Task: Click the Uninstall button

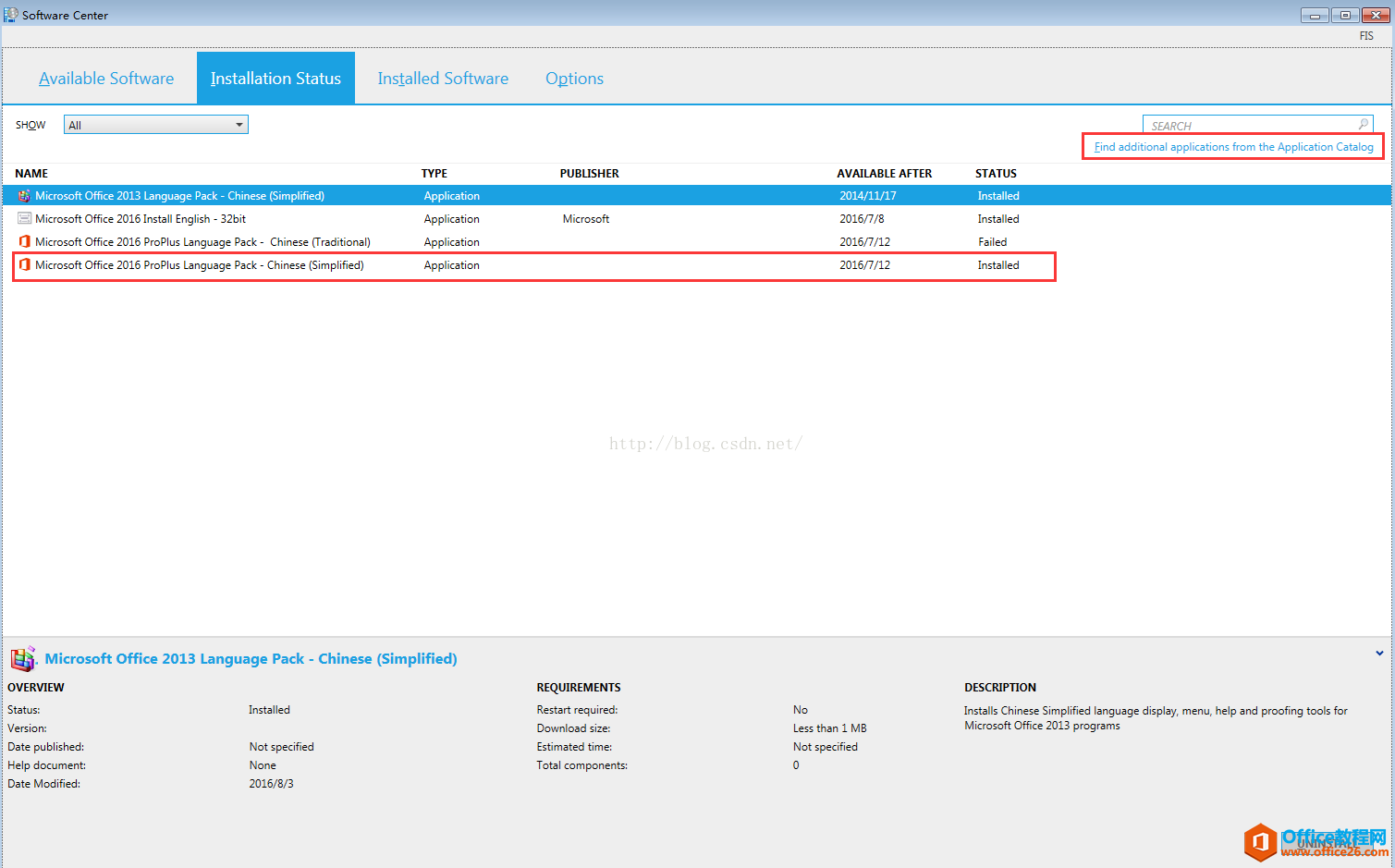Action: pos(1328,843)
